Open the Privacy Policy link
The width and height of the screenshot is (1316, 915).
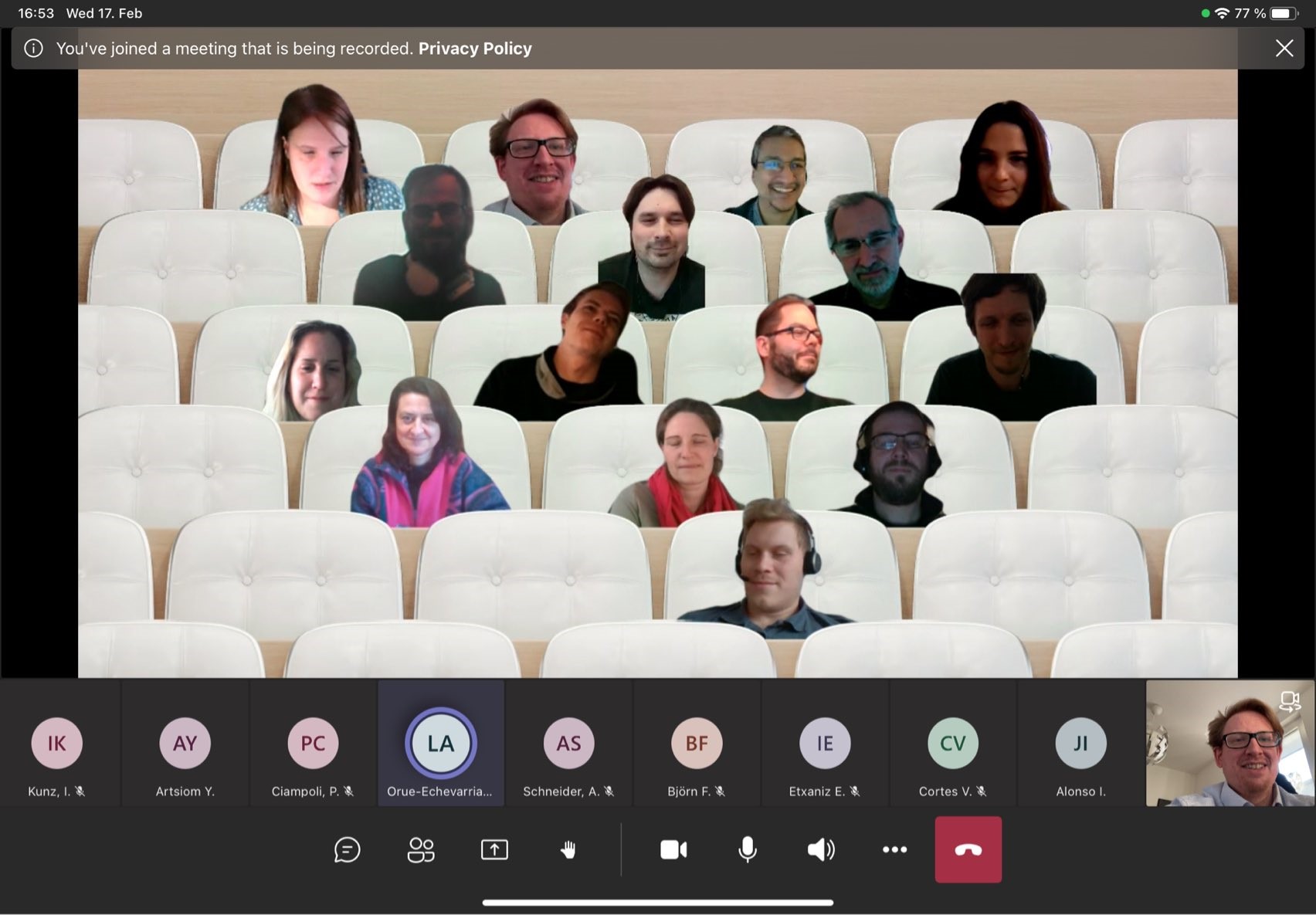[x=475, y=48]
